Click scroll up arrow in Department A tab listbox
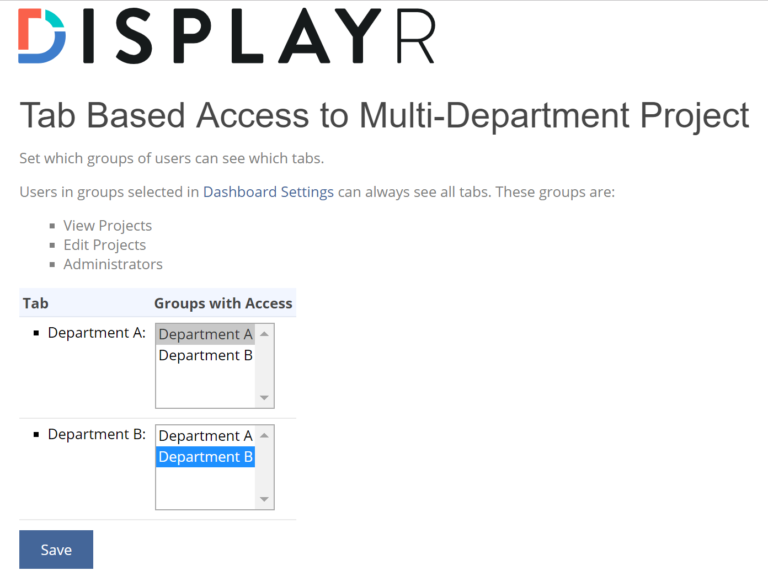768x576 pixels. click(x=264, y=334)
